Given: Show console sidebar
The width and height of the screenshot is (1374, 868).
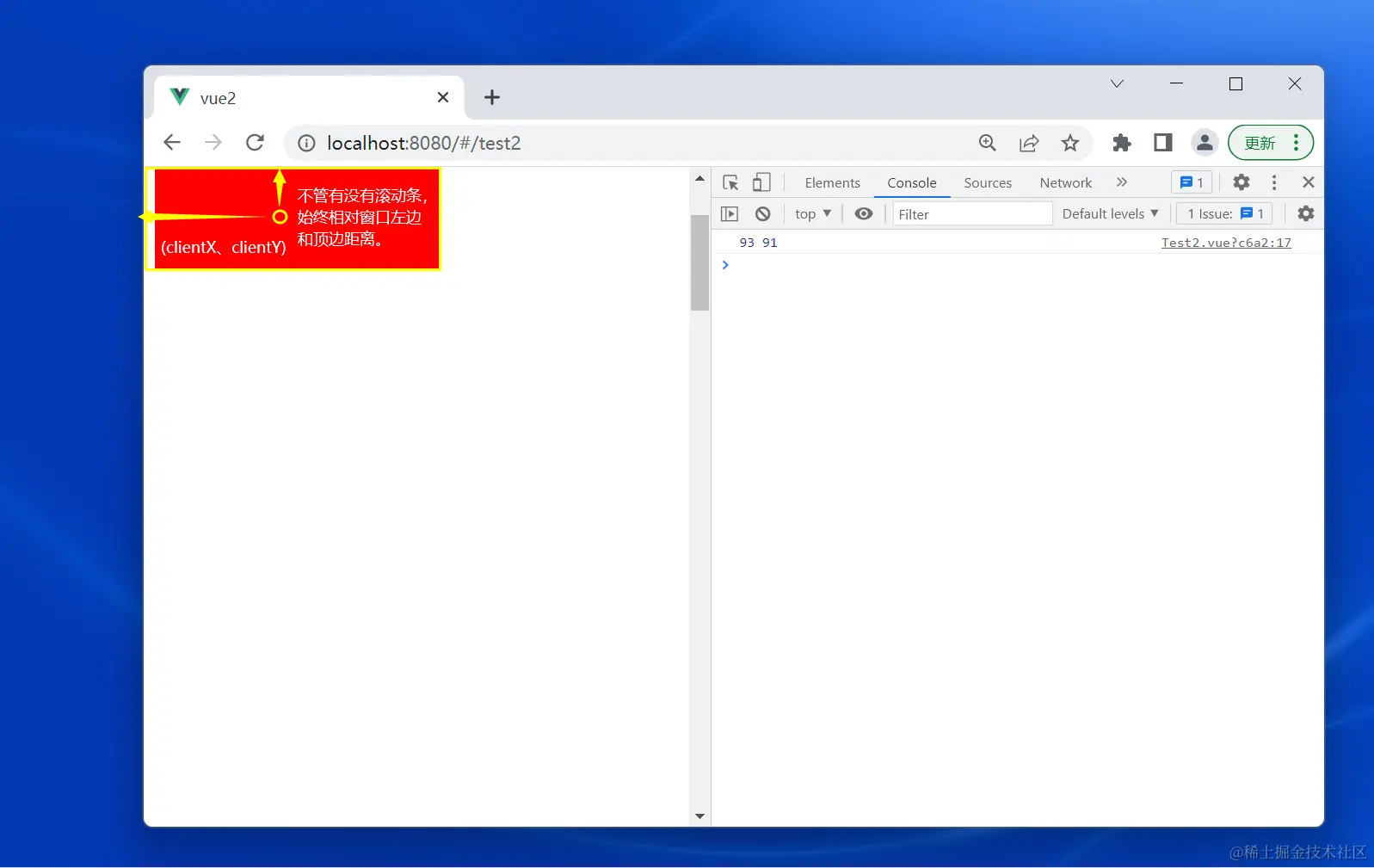Looking at the screenshot, I should pyautogui.click(x=730, y=213).
